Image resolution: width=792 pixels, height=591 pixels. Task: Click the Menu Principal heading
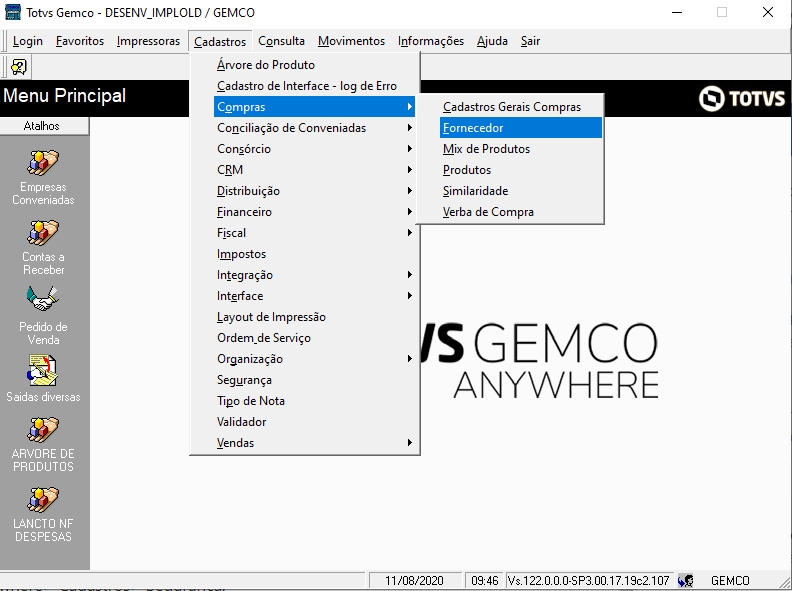click(x=65, y=95)
